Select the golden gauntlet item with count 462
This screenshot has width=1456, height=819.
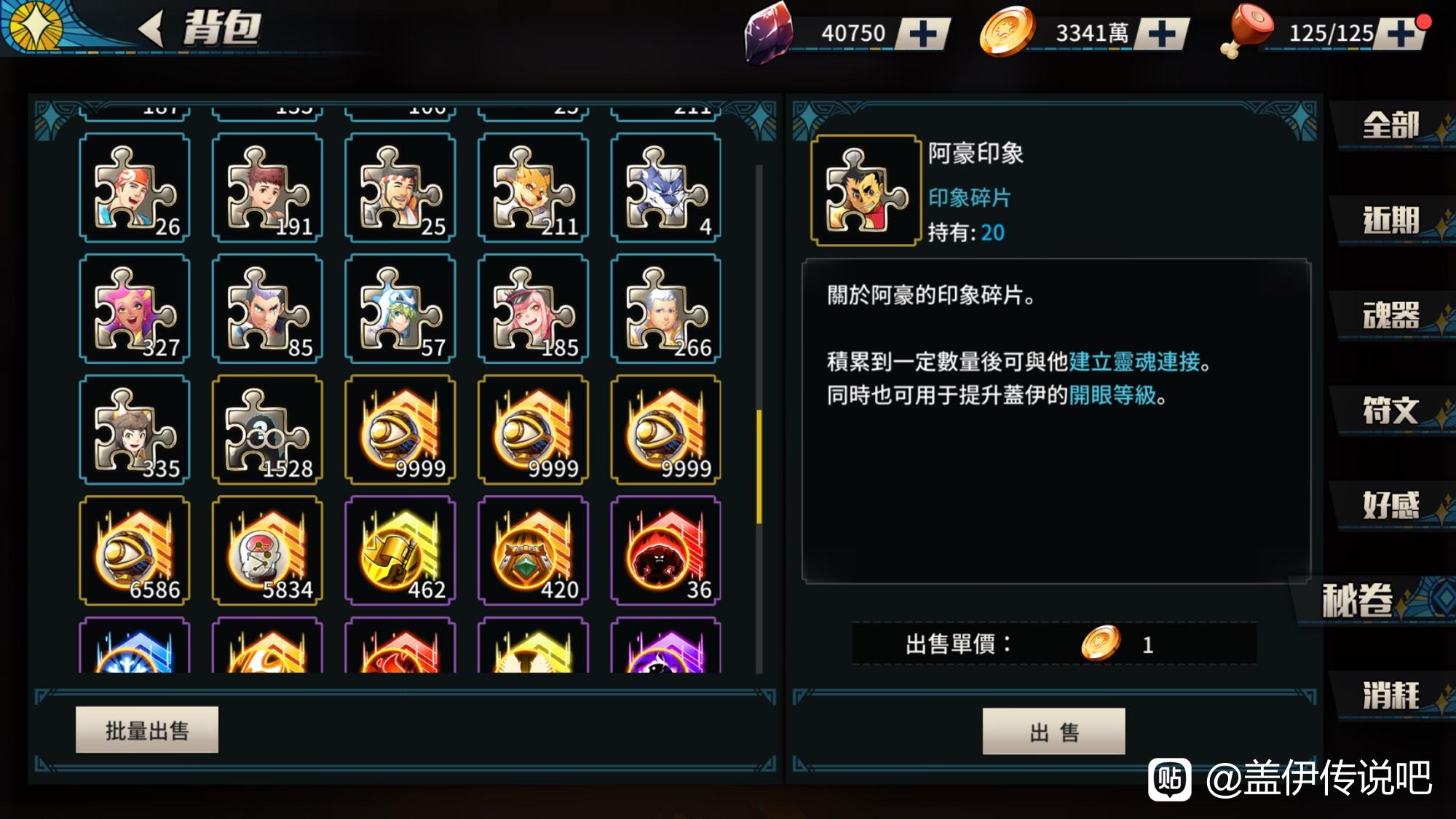(x=400, y=550)
